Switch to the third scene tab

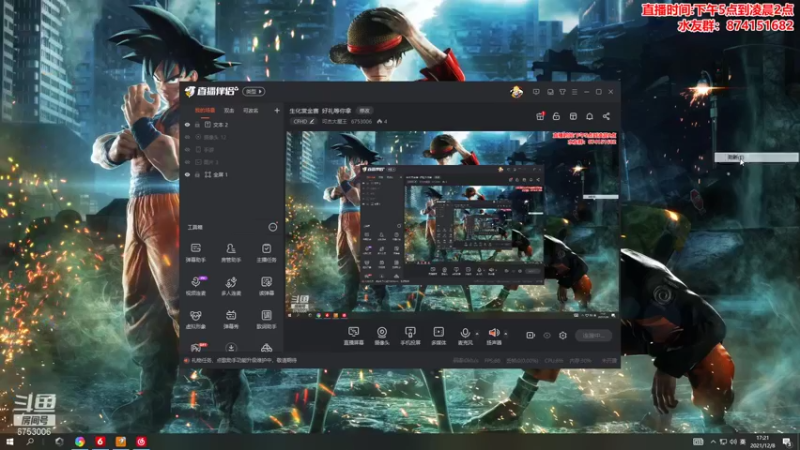pyautogui.click(x=251, y=110)
